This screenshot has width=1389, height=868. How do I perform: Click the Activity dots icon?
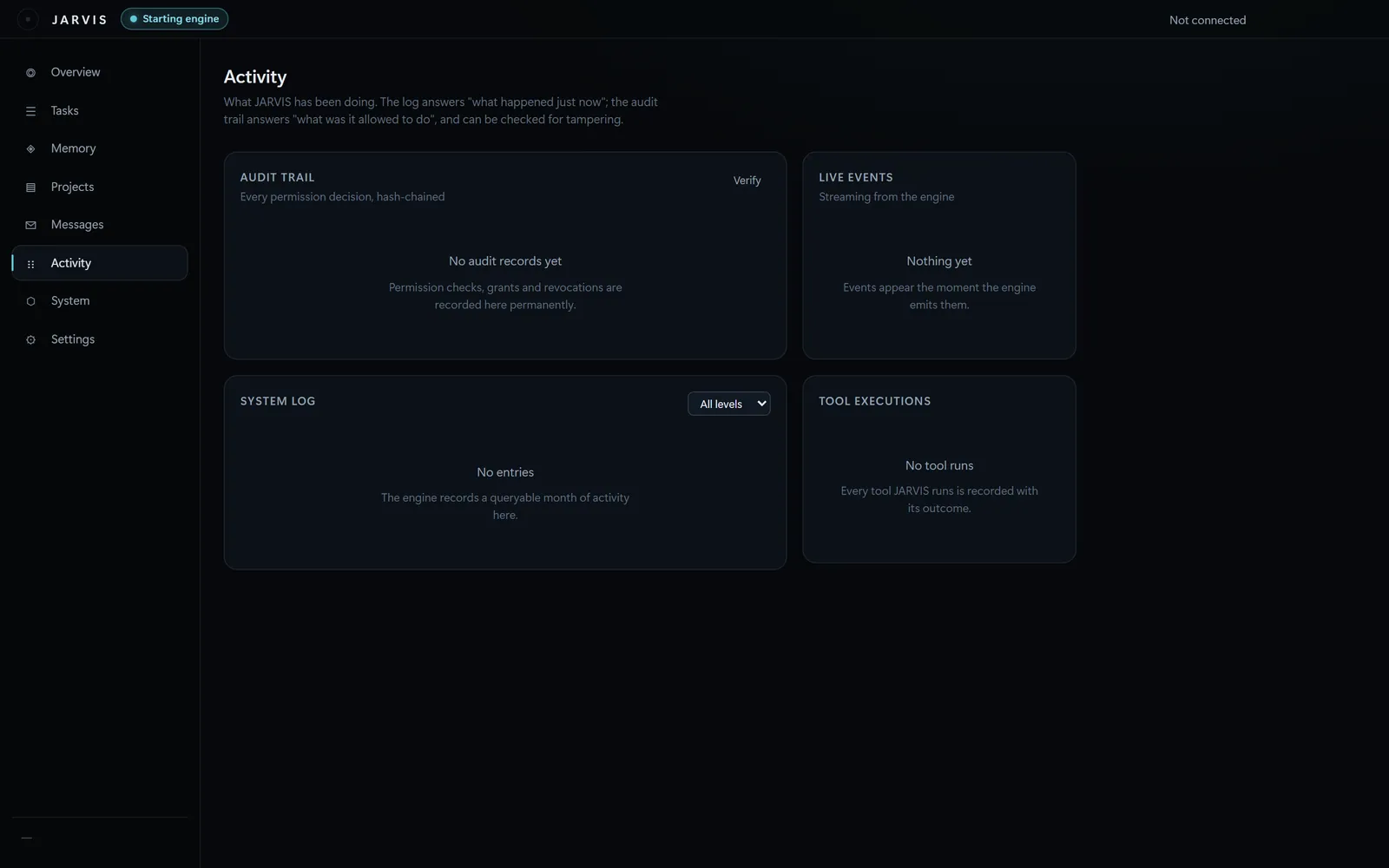(30, 264)
